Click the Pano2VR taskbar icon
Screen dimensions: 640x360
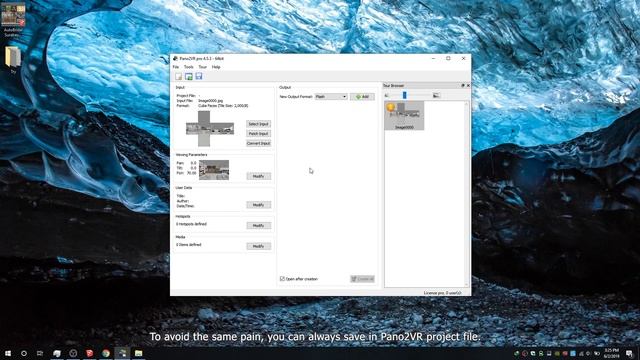122,353
